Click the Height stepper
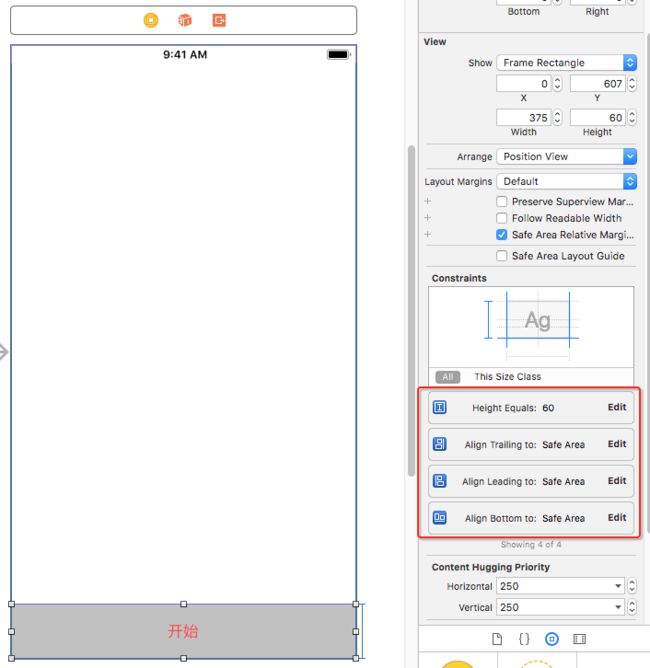Image resolution: width=650 pixels, height=668 pixels. [x=632, y=118]
